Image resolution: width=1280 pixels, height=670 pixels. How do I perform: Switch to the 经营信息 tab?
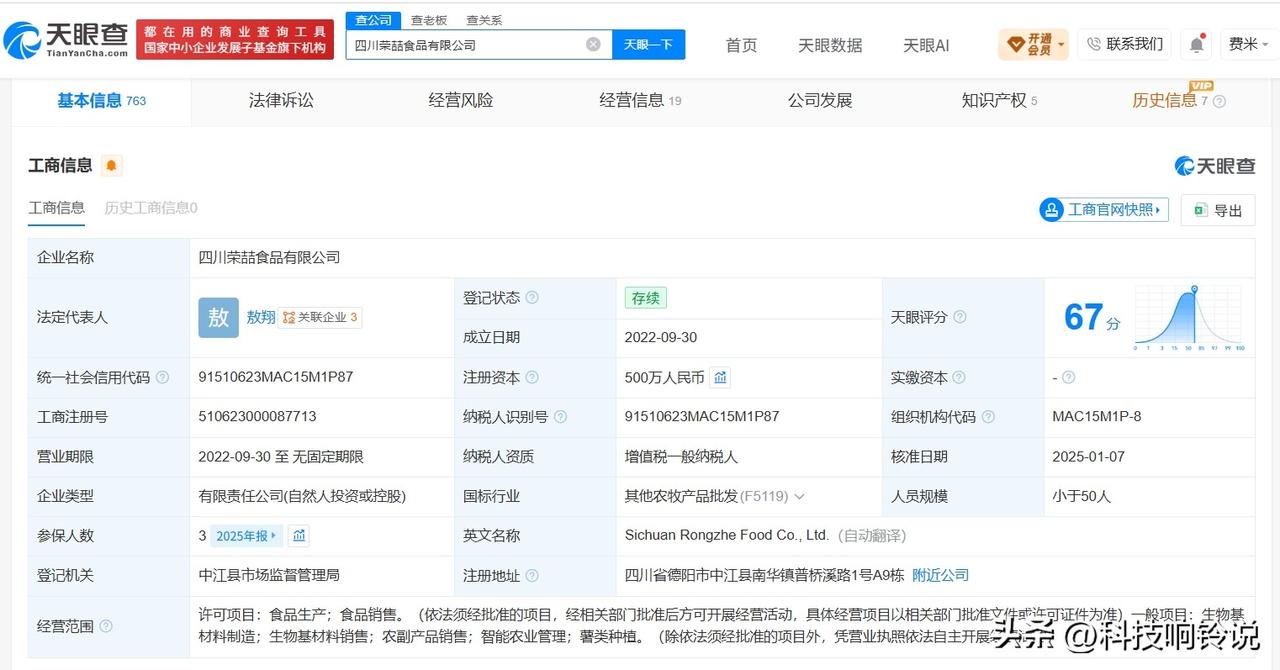pyautogui.click(x=640, y=100)
